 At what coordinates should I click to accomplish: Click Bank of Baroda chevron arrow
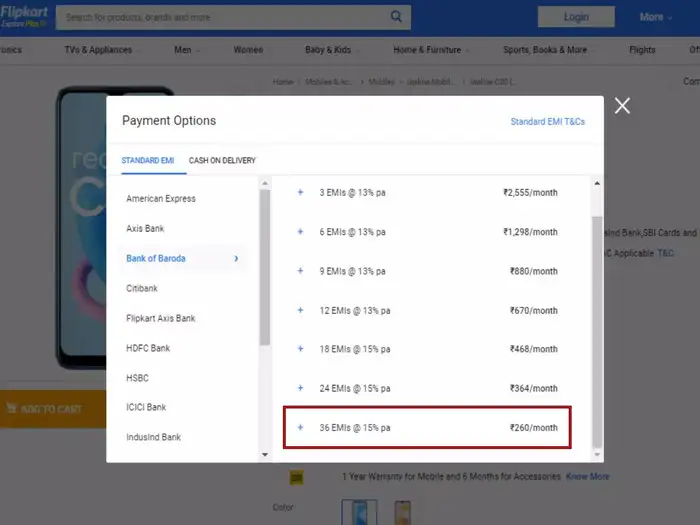click(236, 258)
